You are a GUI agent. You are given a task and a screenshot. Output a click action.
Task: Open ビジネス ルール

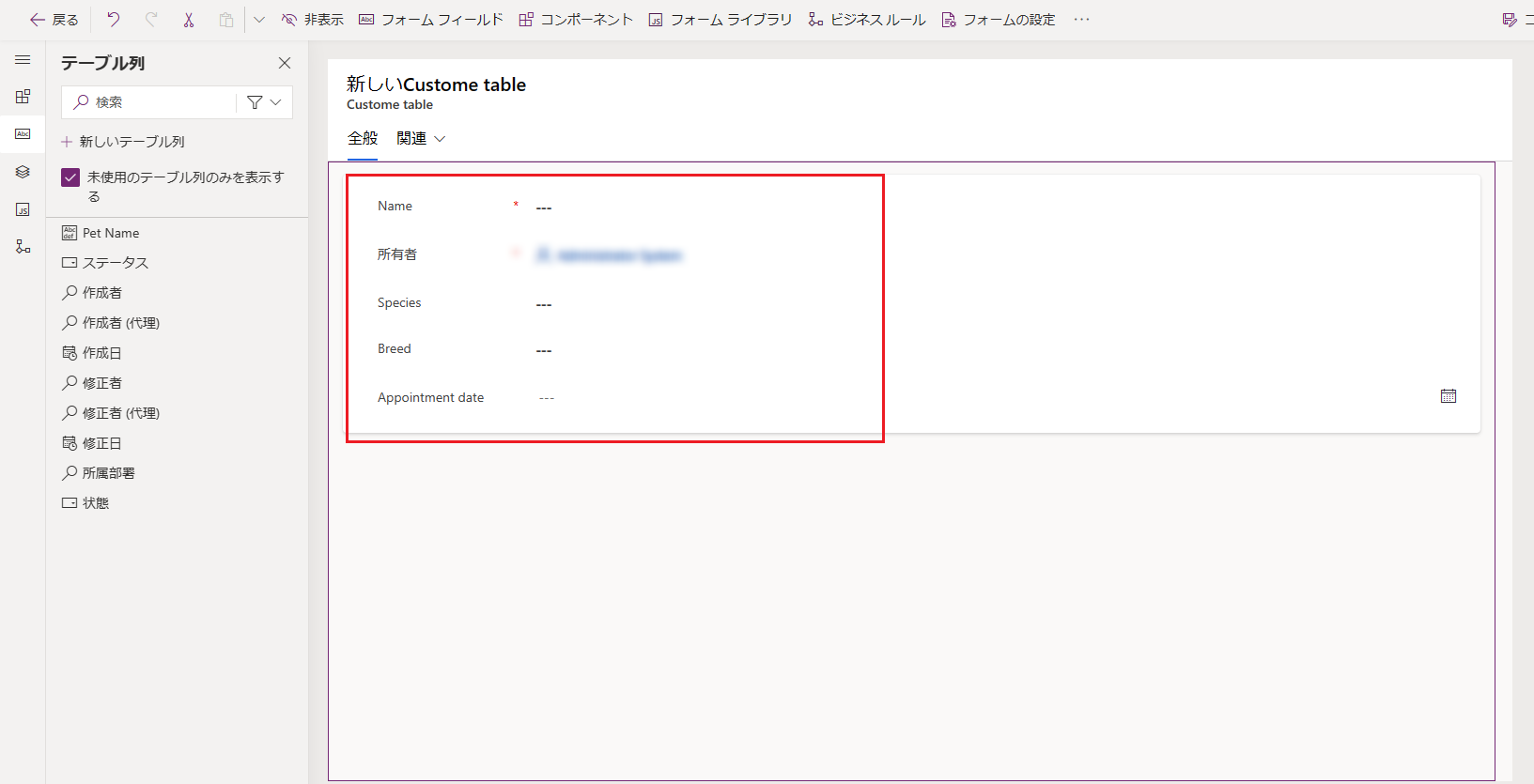[x=867, y=20]
